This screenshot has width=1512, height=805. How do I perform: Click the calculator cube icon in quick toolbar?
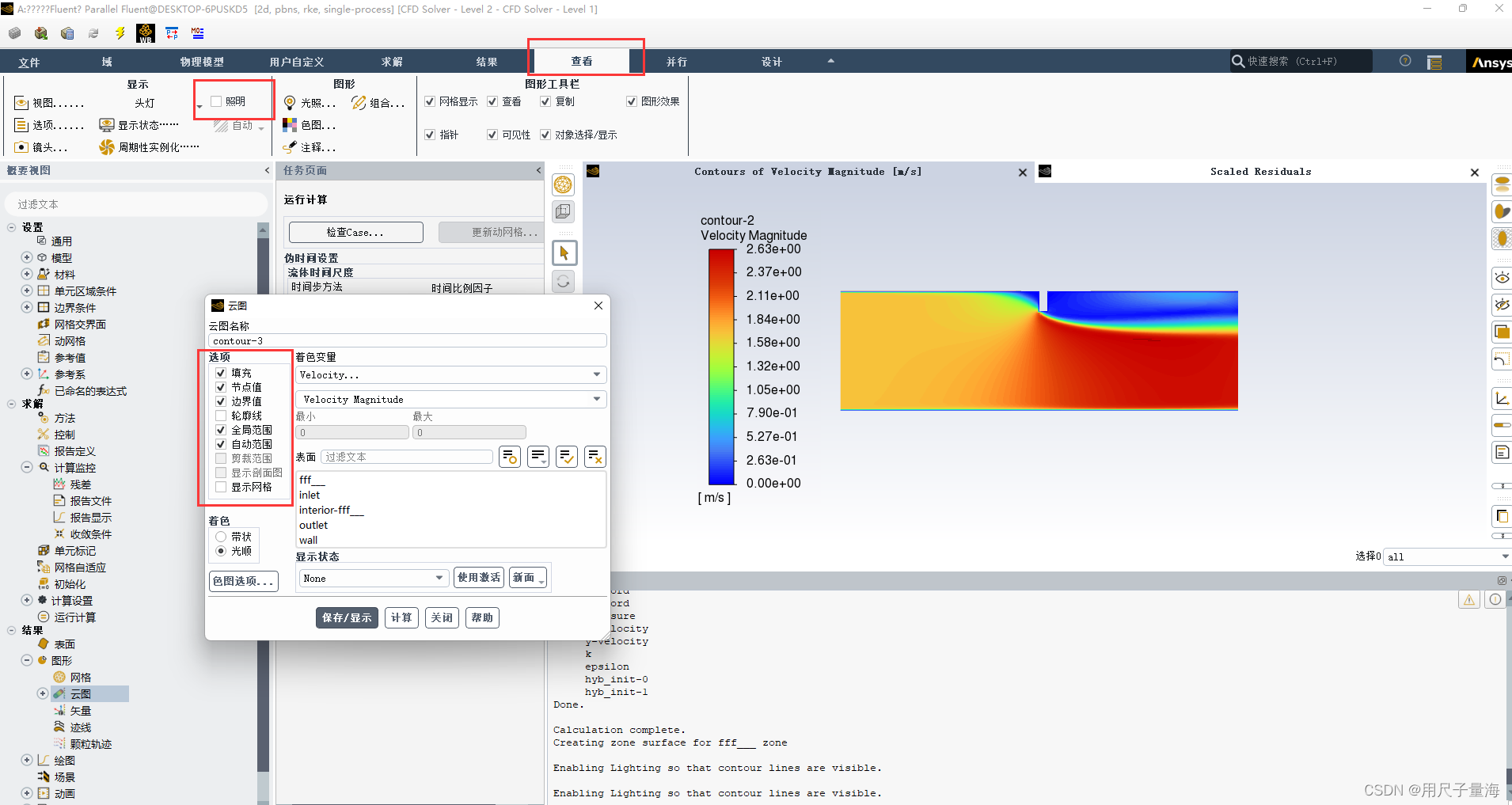coord(67,33)
